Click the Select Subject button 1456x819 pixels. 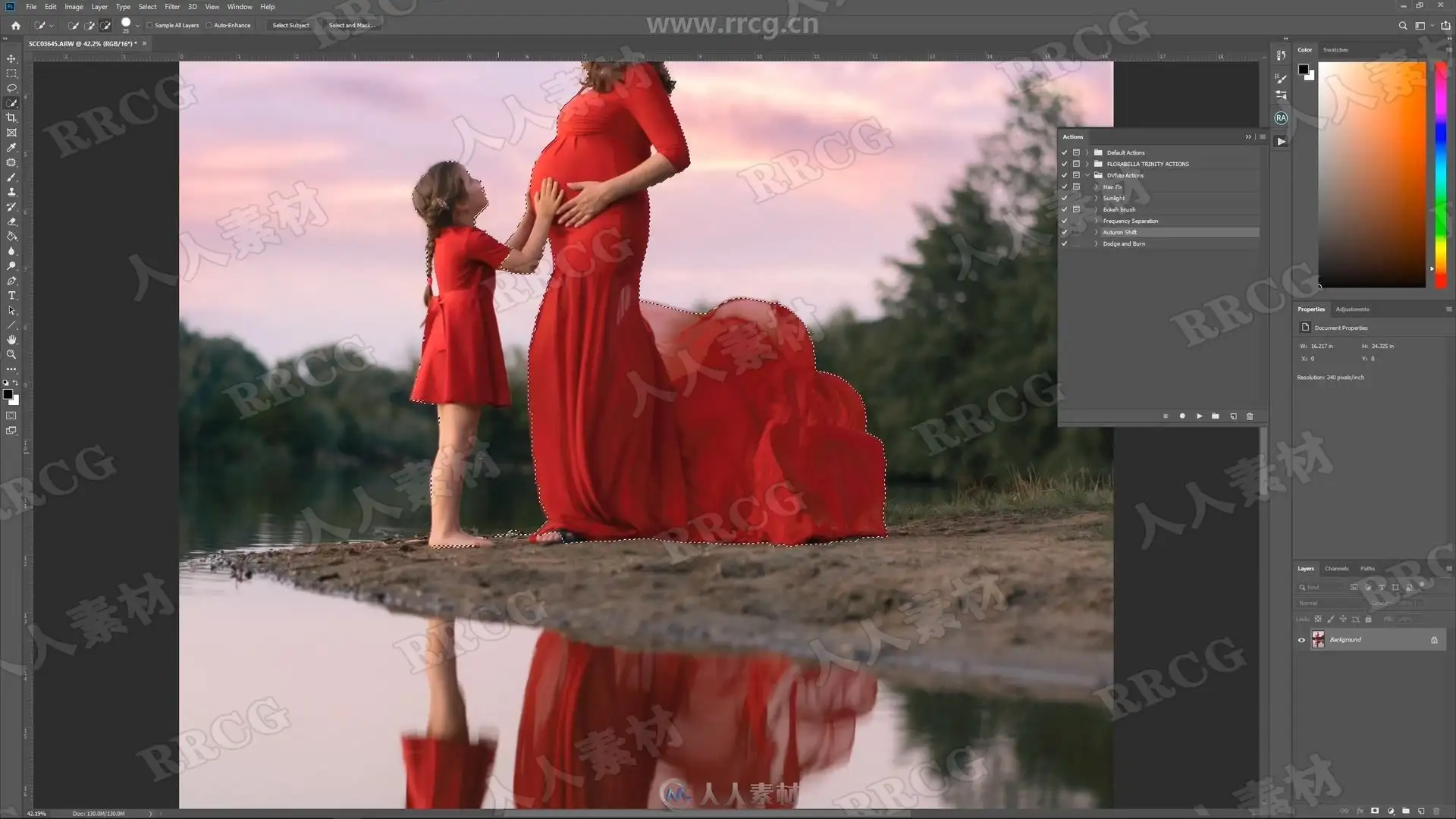tap(290, 25)
